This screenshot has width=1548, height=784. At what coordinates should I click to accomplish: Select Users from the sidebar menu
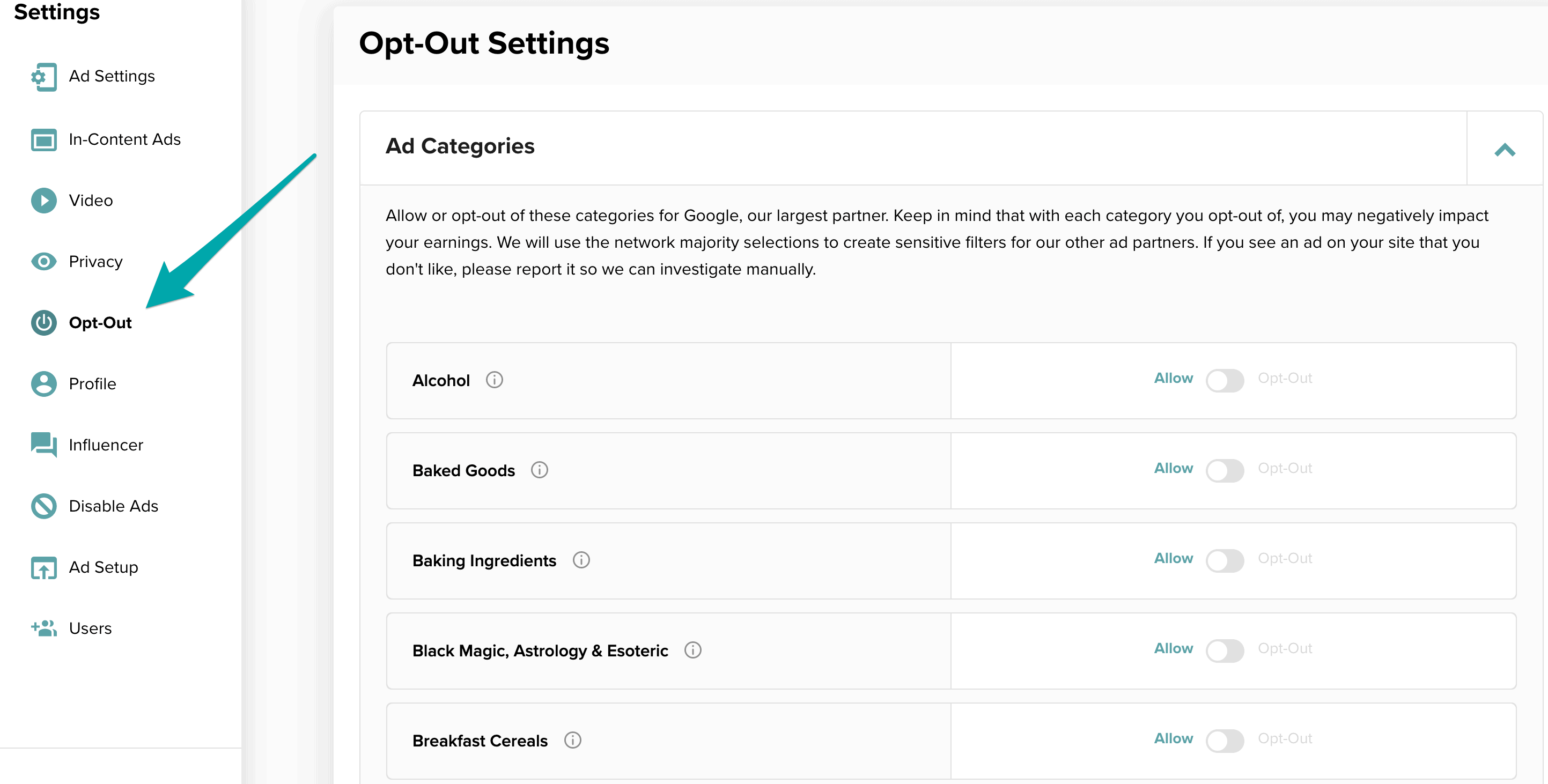[43, 628]
